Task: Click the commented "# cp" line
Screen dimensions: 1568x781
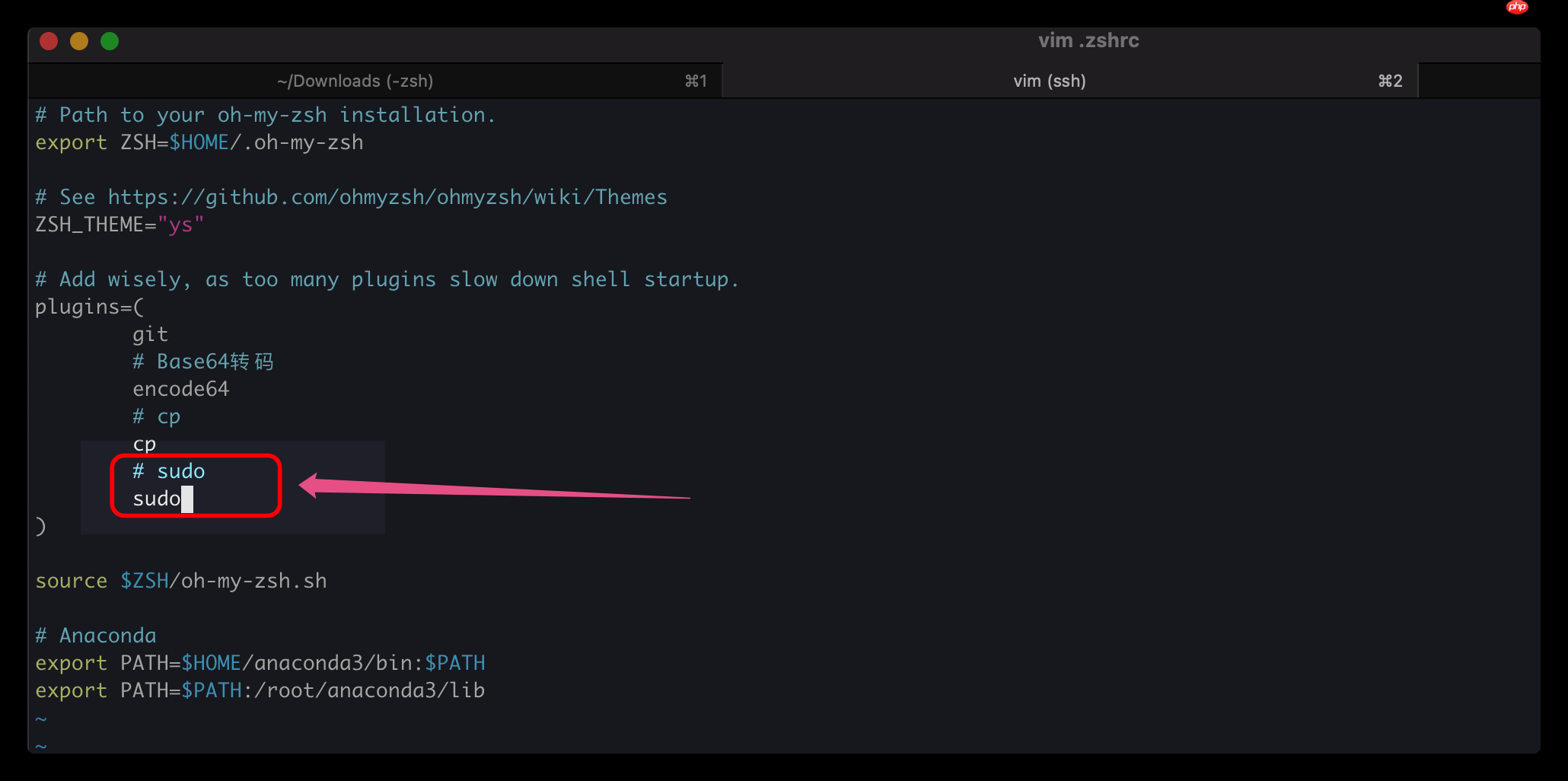Action: coord(156,416)
